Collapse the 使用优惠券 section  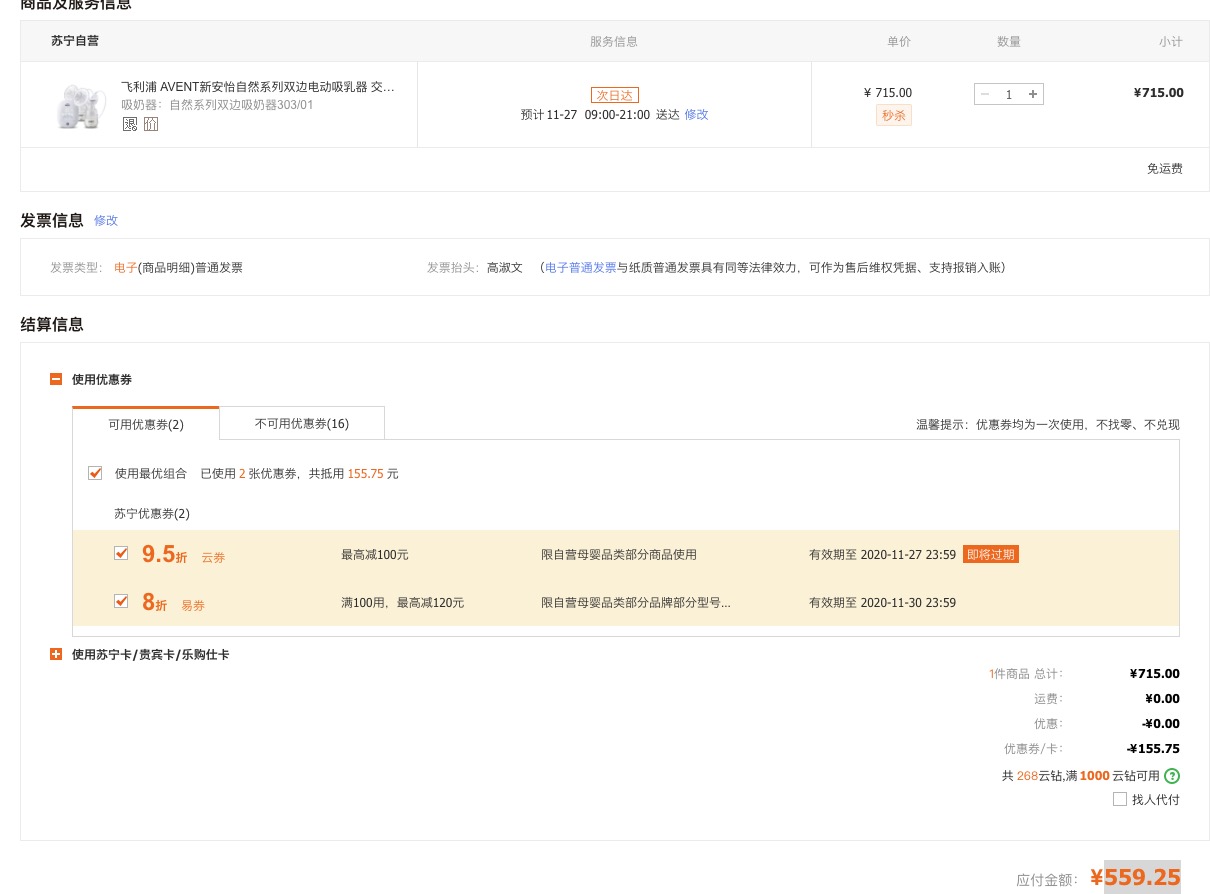[x=56, y=380]
